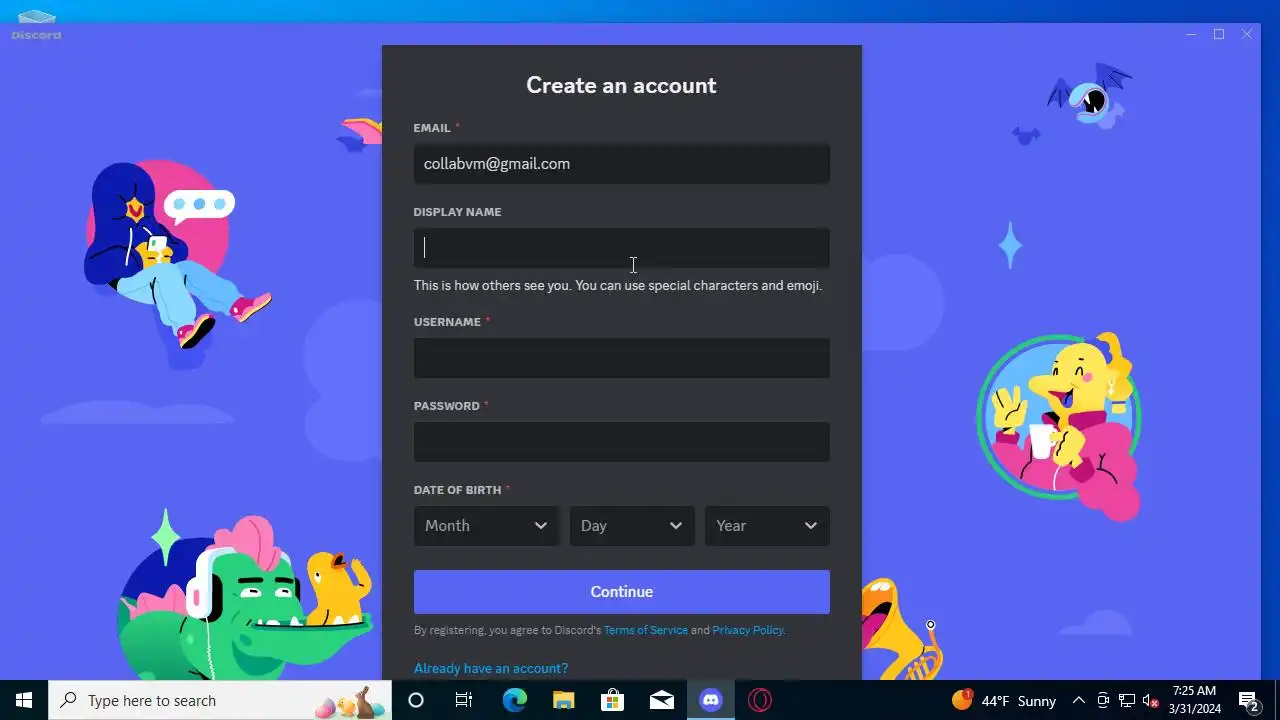Click the Discord taskbar icon
Image resolution: width=1280 pixels, height=720 pixels.
point(711,700)
